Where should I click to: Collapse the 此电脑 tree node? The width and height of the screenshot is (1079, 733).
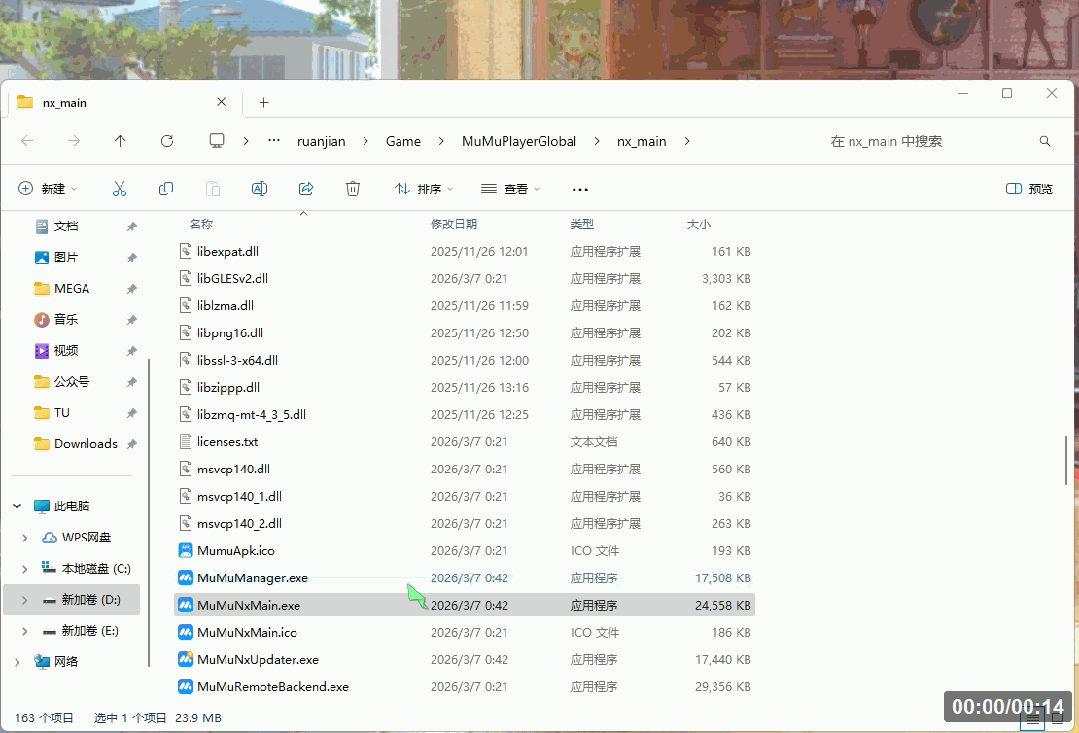(17, 506)
